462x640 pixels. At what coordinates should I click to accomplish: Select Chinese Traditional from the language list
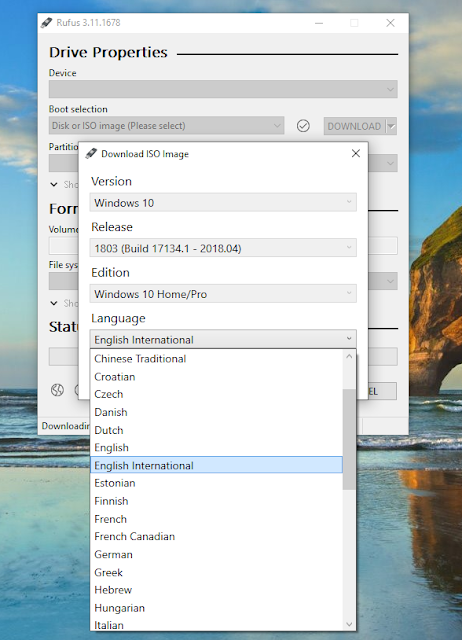(216, 359)
